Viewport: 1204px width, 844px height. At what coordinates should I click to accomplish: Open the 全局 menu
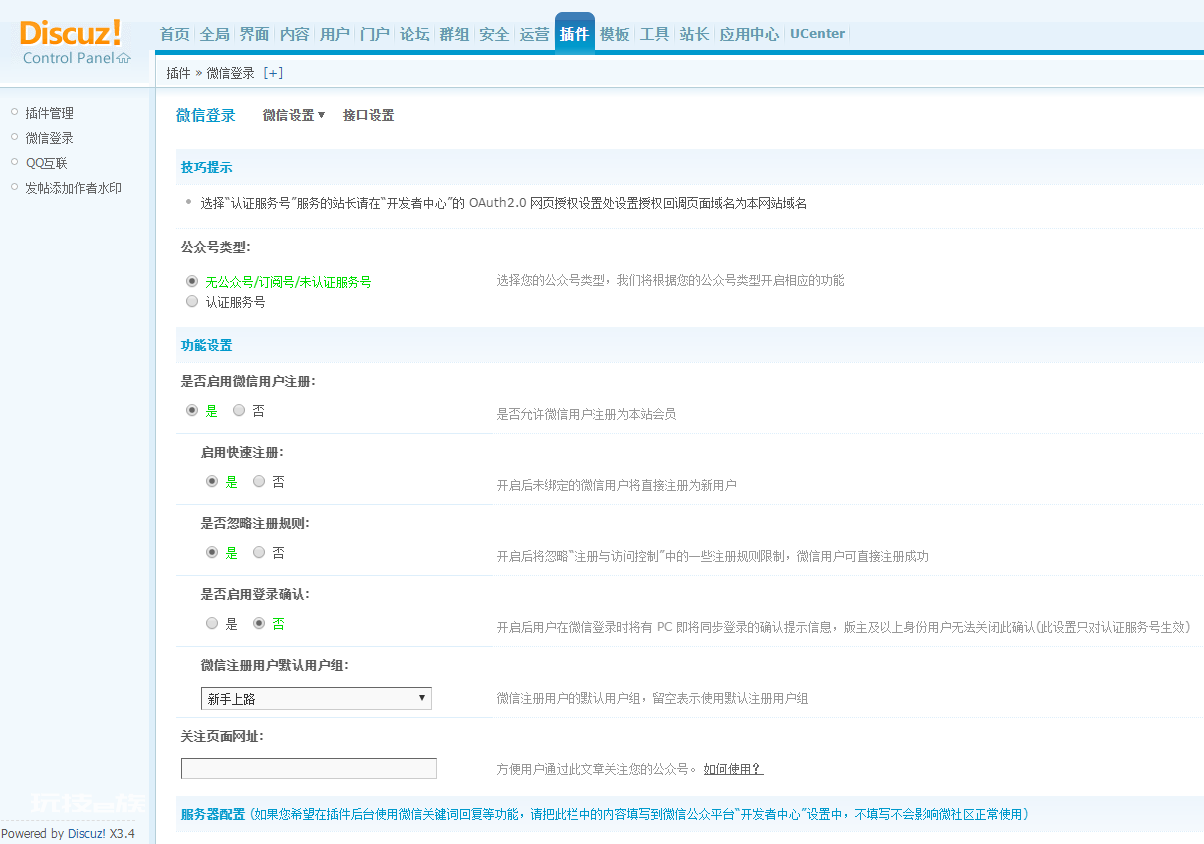pyautogui.click(x=215, y=34)
